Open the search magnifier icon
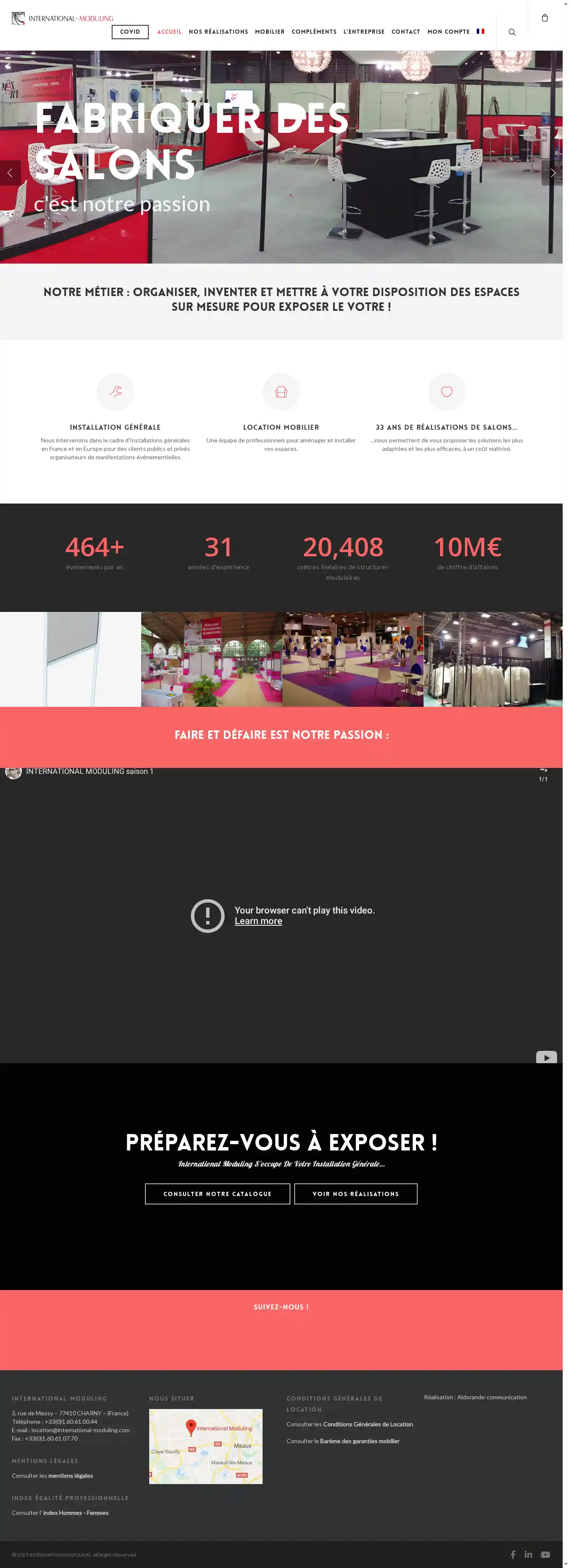Viewport: 569px width, 1568px height. coord(512,32)
